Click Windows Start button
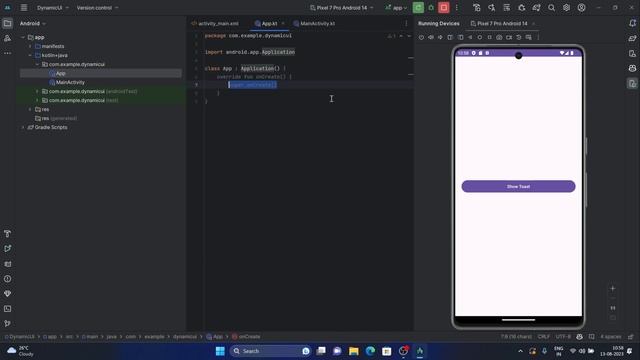 tap(220, 351)
